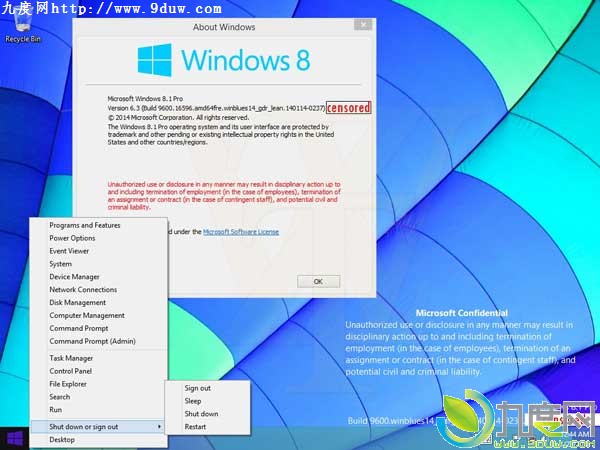The image size is (600, 450).
Task: Select Search in the menu
Action: (98, 397)
